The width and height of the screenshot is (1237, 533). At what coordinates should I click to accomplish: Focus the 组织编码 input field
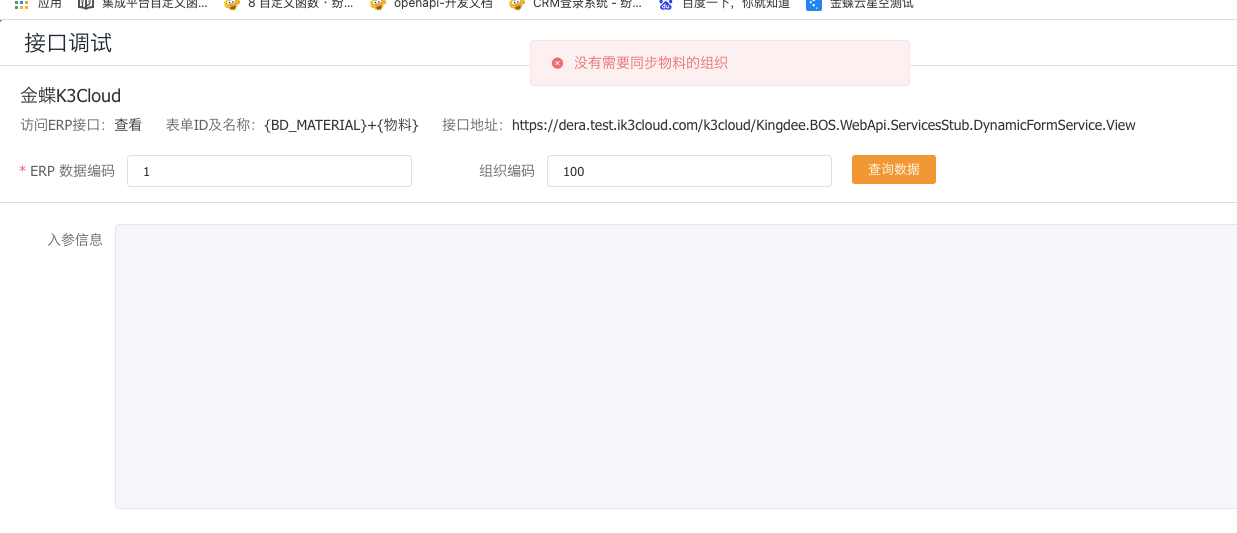pyautogui.click(x=689, y=171)
